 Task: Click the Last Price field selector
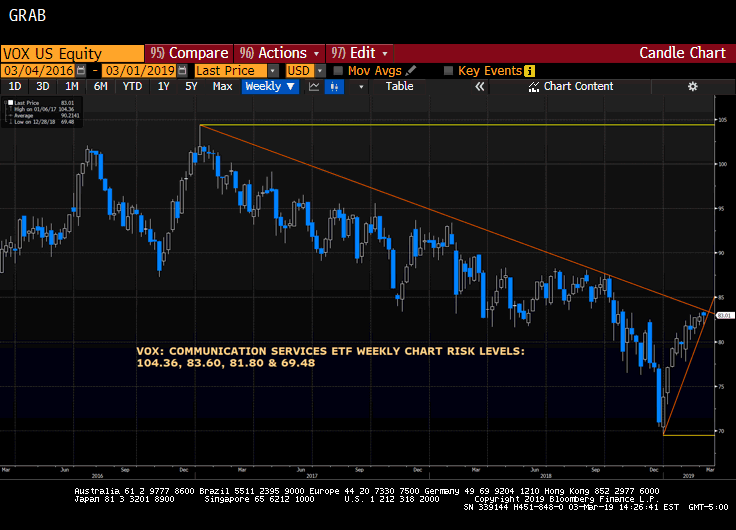[x=231, y=71]
